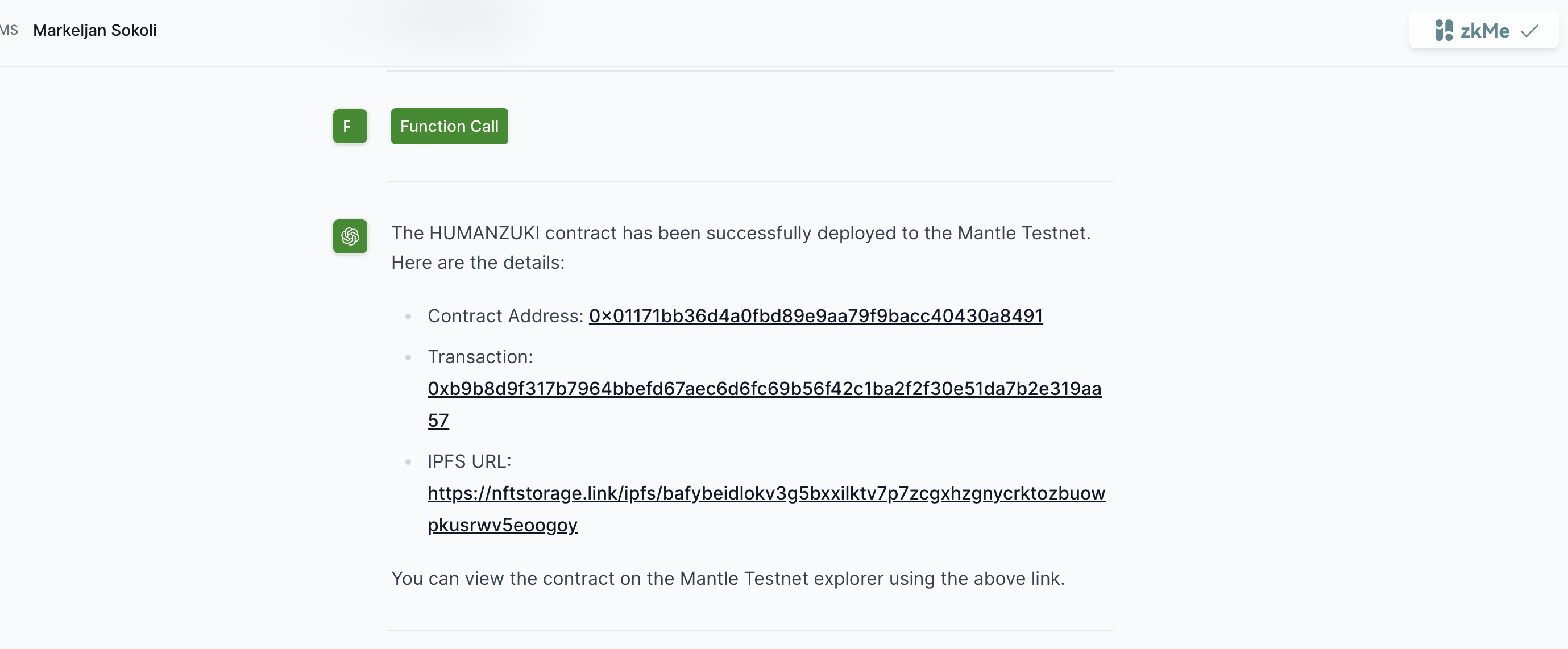
Task: Open the Markeljan Sokoli profile name
Action: [94, 30]
